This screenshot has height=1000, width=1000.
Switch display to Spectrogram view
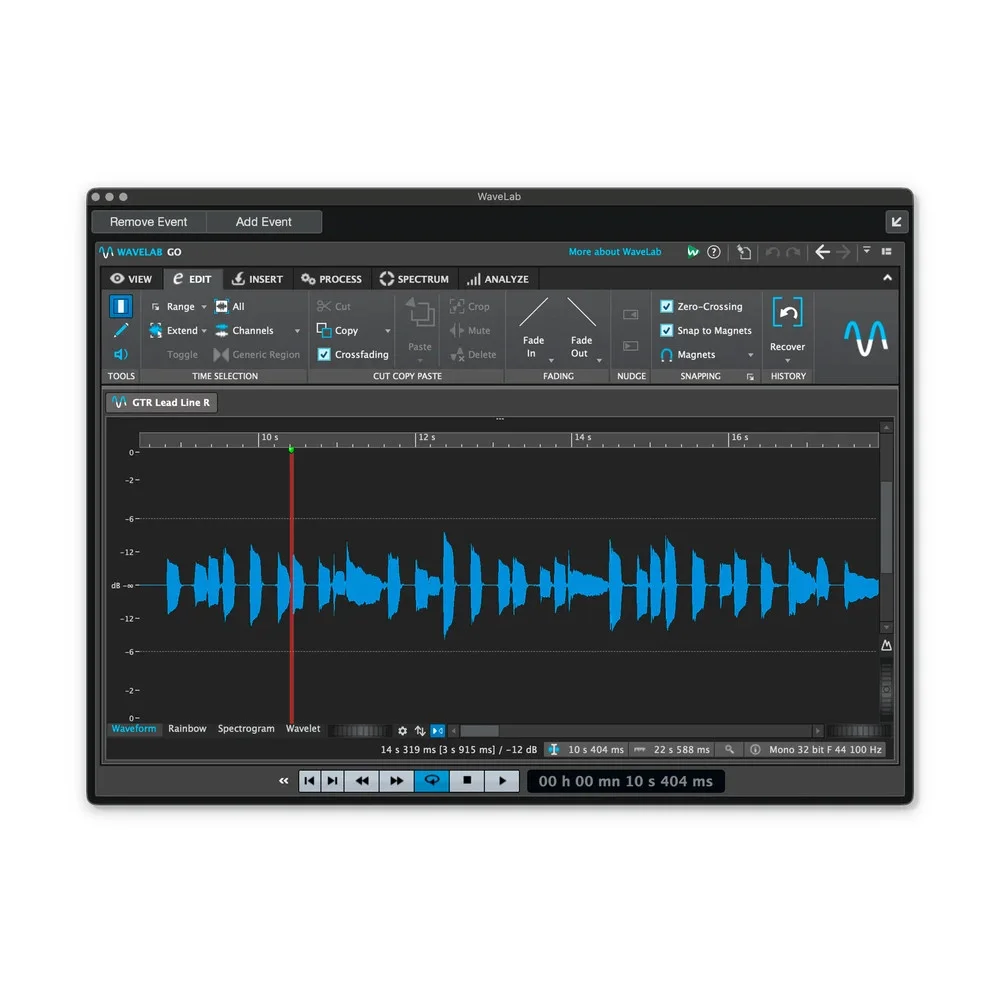(246, 728)
